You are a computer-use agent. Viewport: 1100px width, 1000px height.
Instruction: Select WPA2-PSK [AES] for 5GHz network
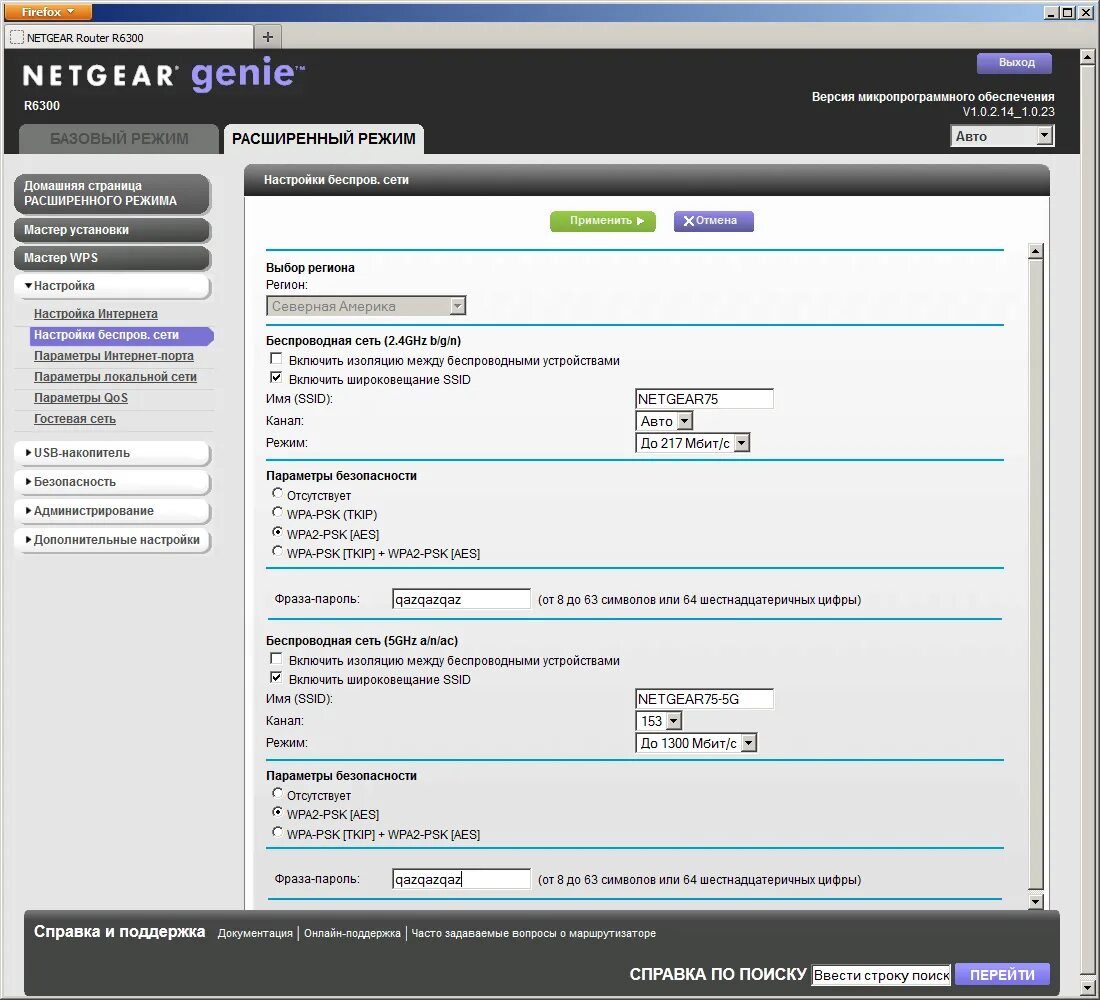click(277, 813)
